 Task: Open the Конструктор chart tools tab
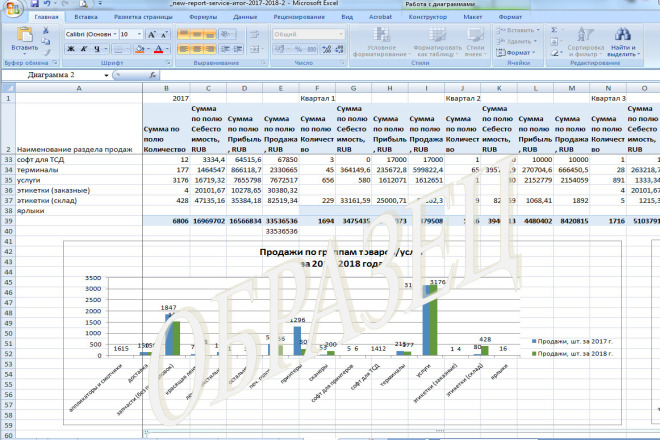[x=426, y=17]
